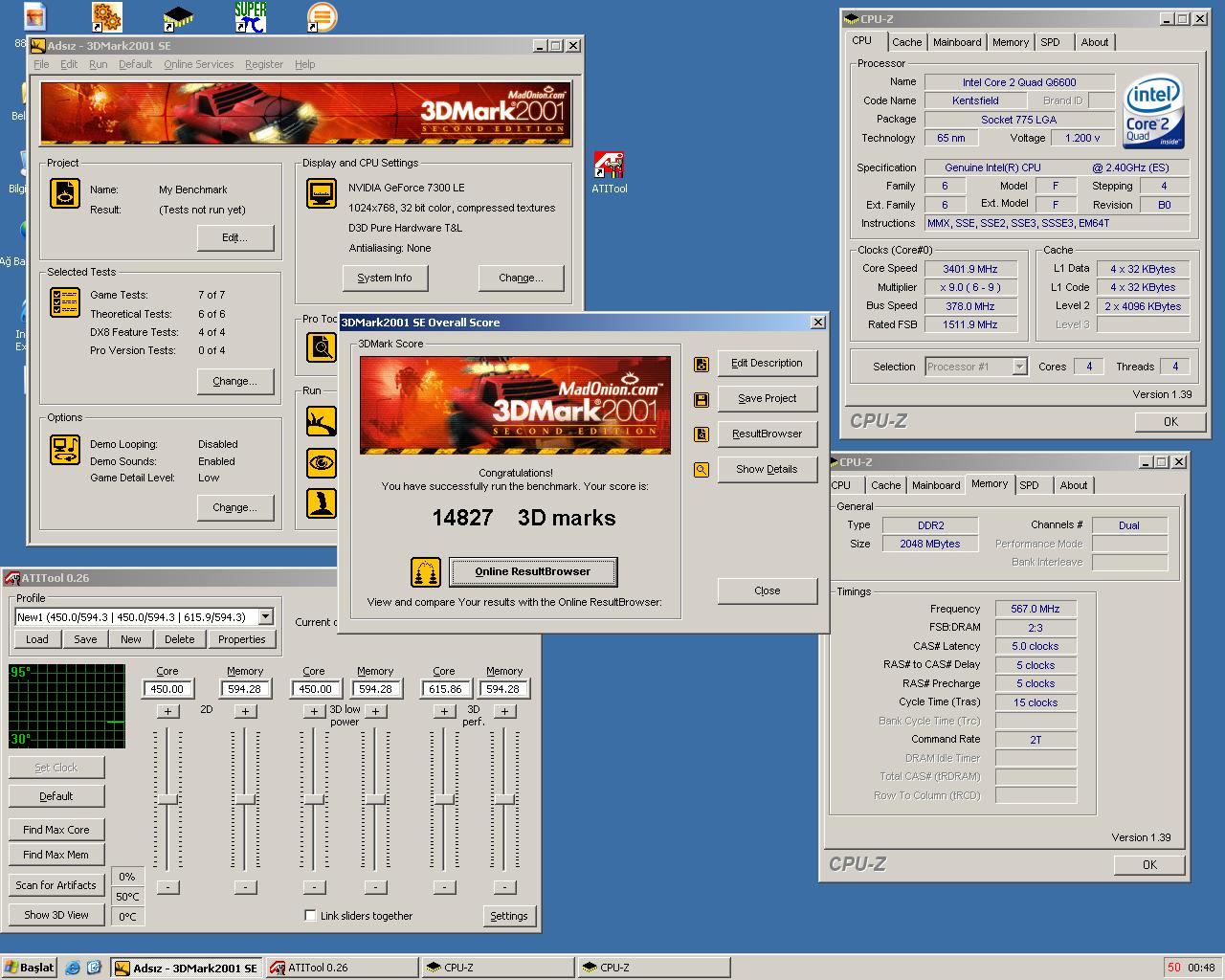Viewport: 1225px width, 980px height.
Task: Click the eye icon in the Run section
Action: click(322, 463)
